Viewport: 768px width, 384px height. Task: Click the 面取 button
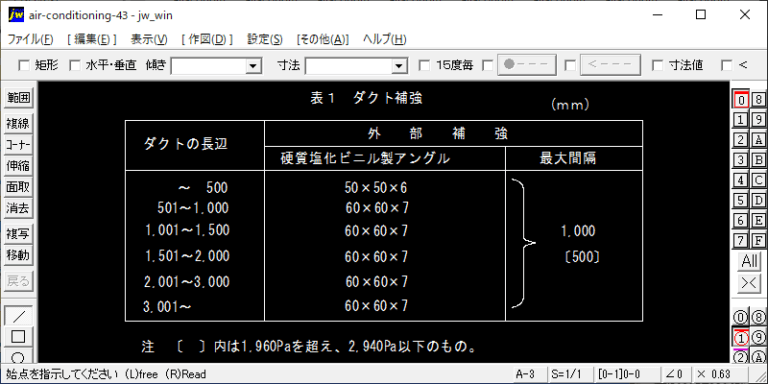click(18, 187)
